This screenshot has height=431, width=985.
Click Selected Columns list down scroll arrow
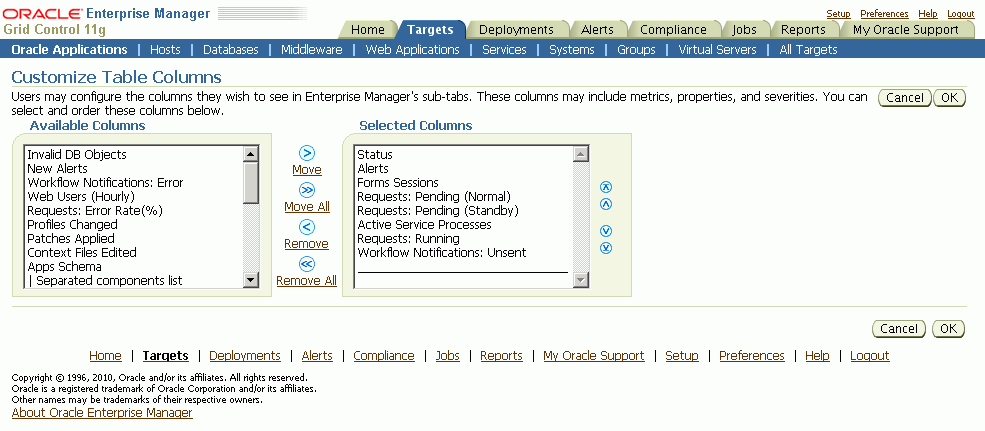click(581, 280)
